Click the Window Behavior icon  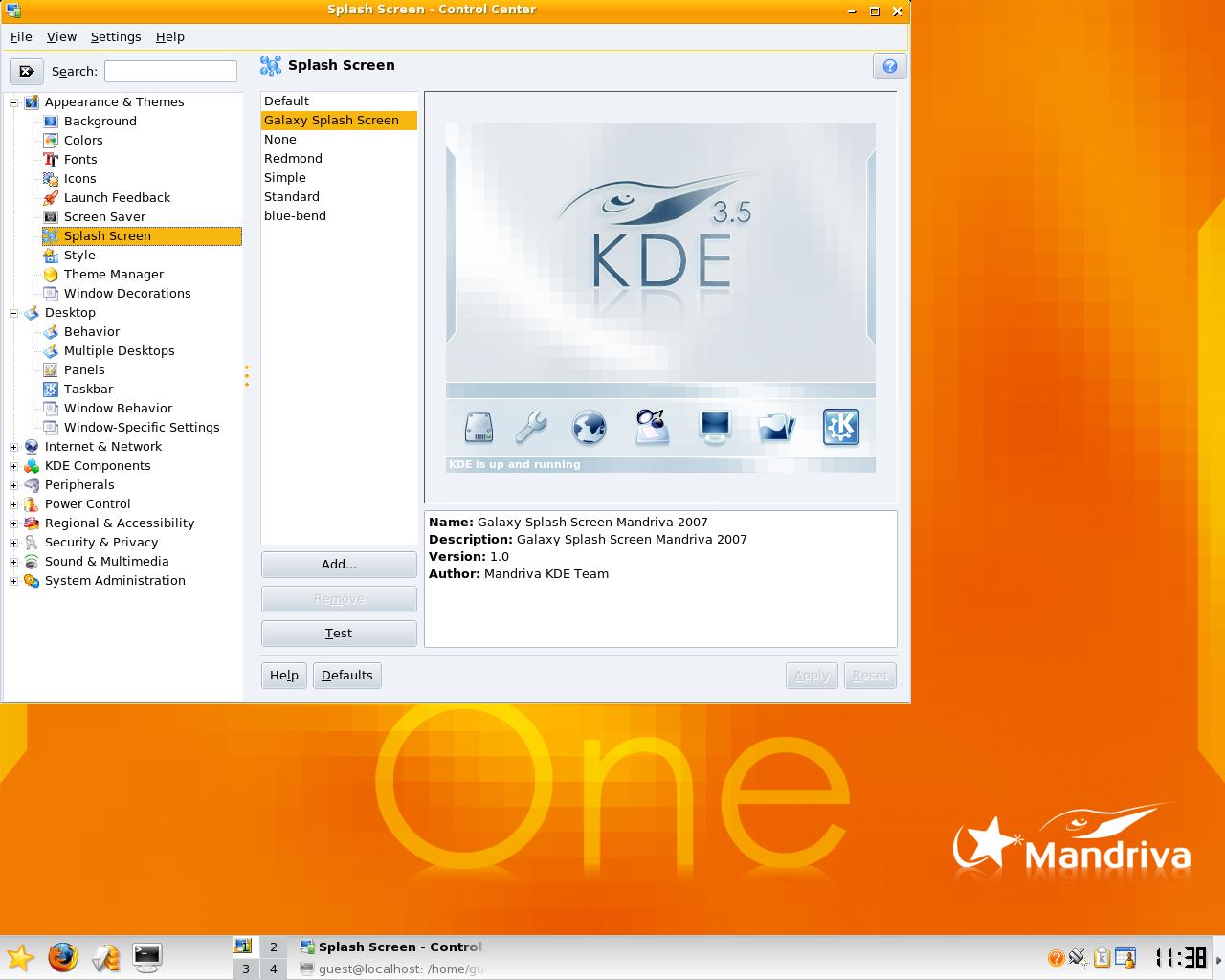(51, 409)
